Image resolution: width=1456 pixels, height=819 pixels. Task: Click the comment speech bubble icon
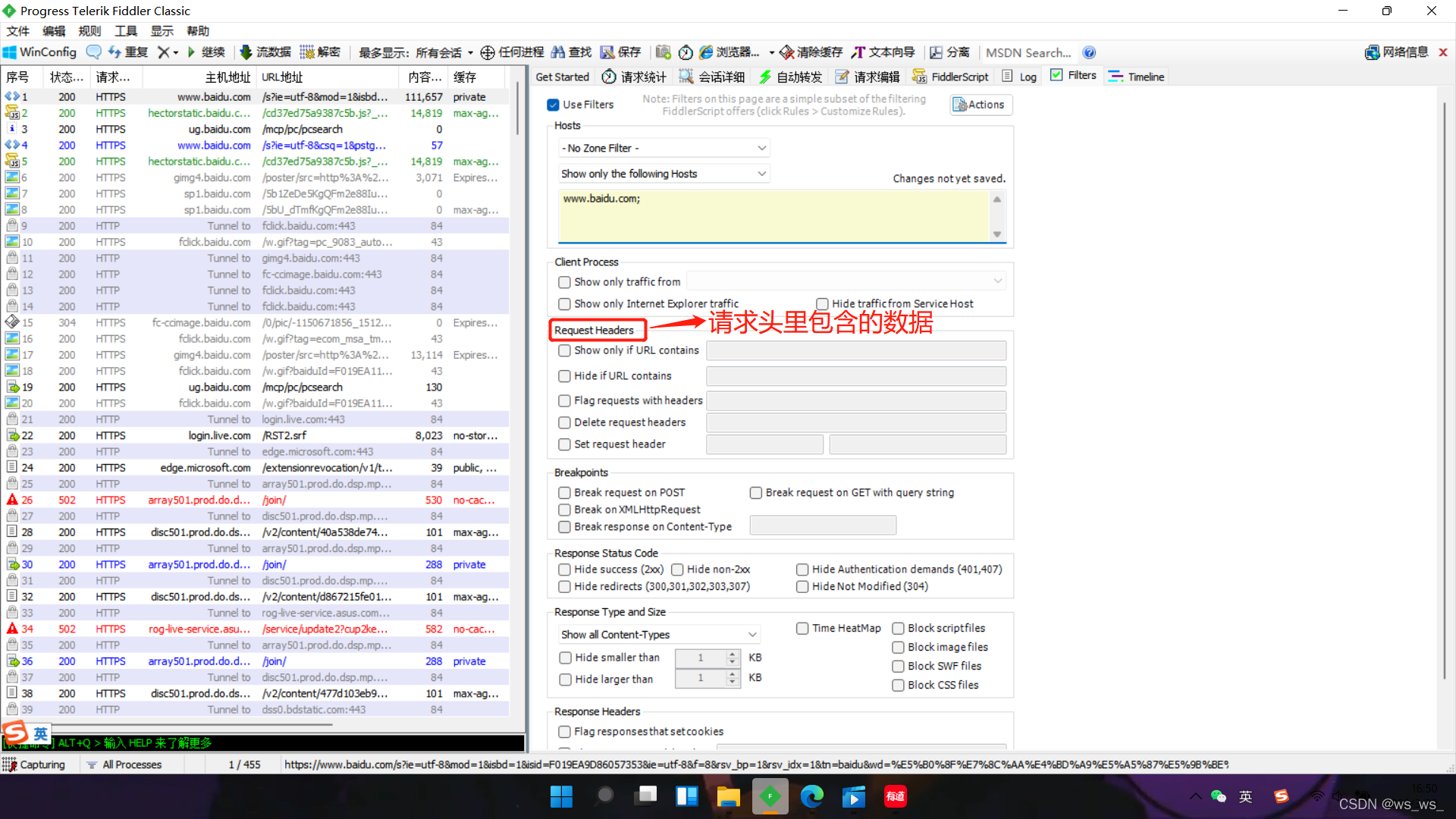coord(94,52)
